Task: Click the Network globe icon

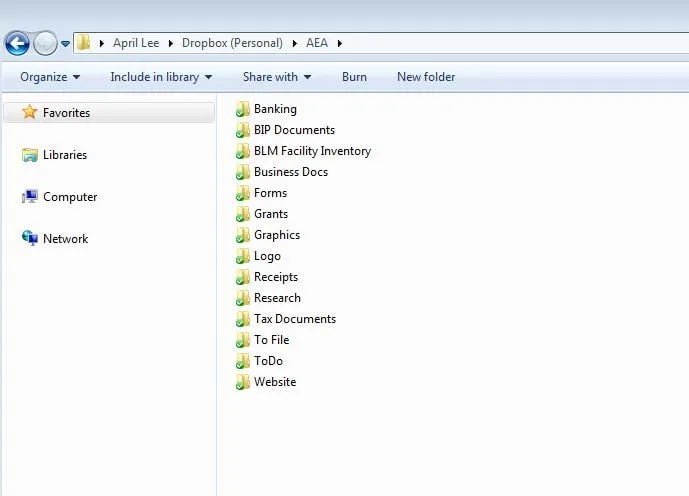Action: point(30,238)
